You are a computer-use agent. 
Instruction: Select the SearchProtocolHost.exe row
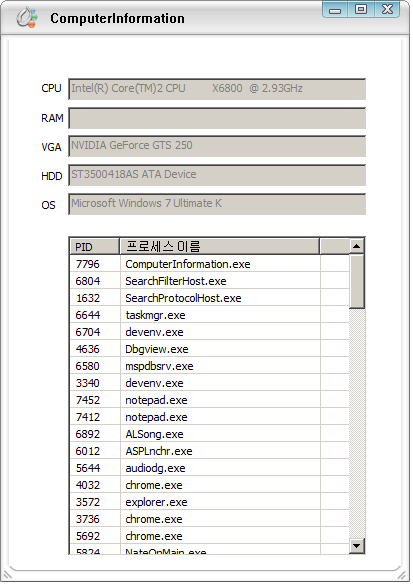click(x=209, y=298)
